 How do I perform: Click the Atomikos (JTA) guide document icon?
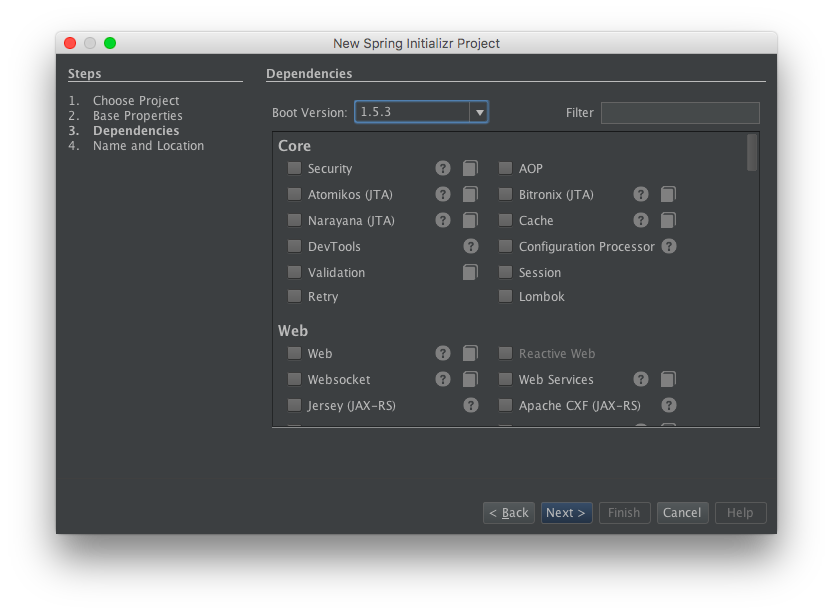pos(470,194)
